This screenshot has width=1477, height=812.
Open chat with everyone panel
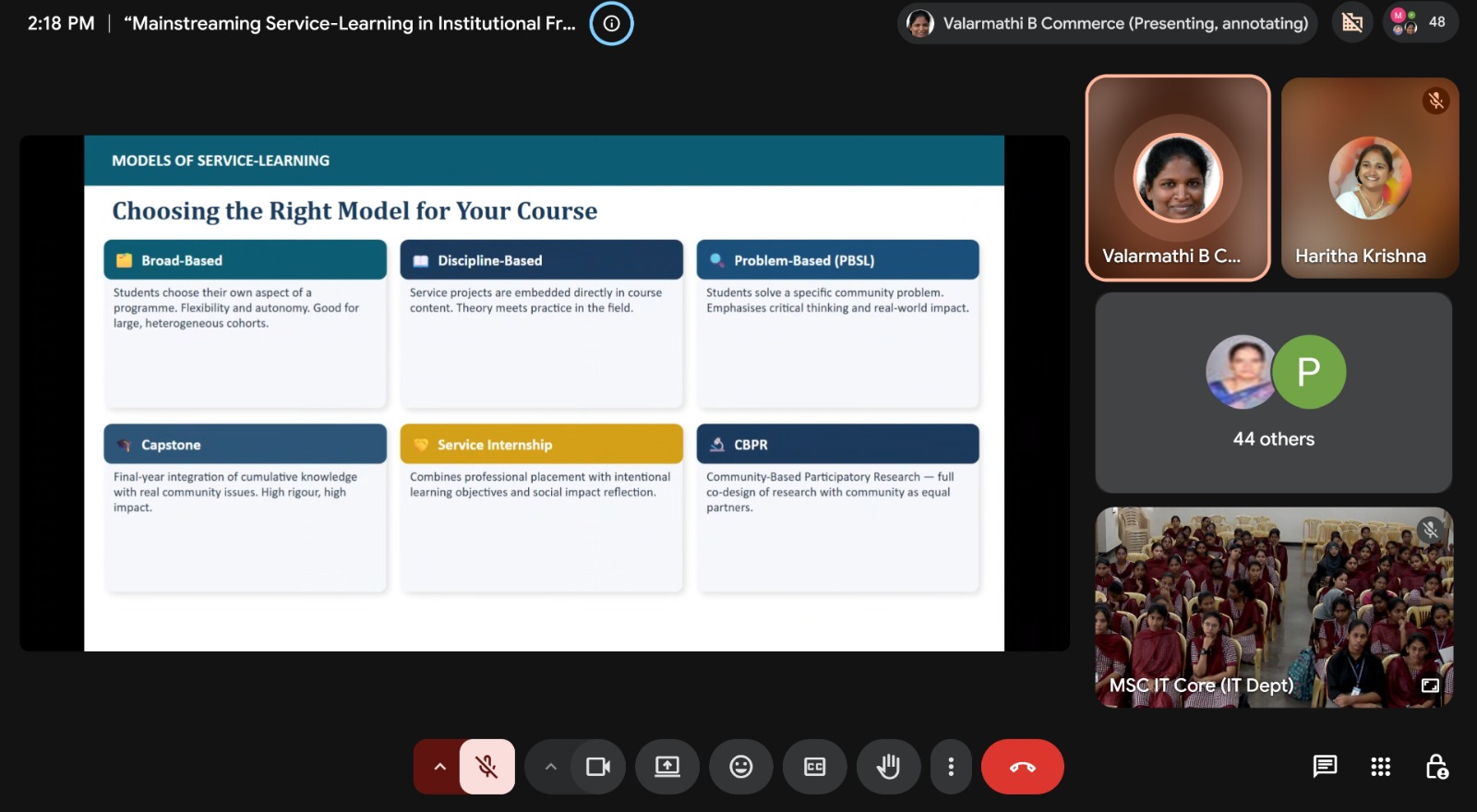point(1325,767)
